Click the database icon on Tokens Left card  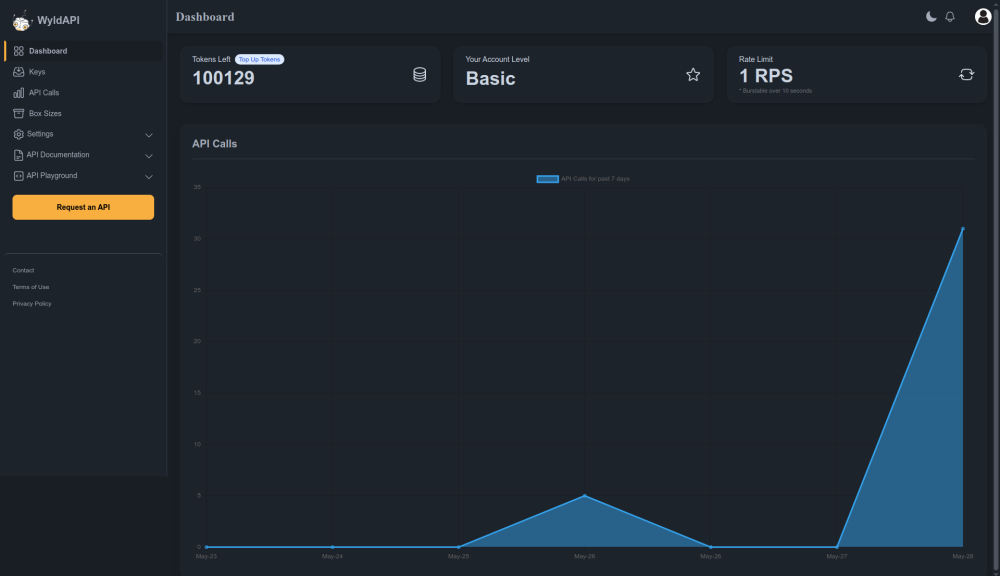tap(420, 74)
